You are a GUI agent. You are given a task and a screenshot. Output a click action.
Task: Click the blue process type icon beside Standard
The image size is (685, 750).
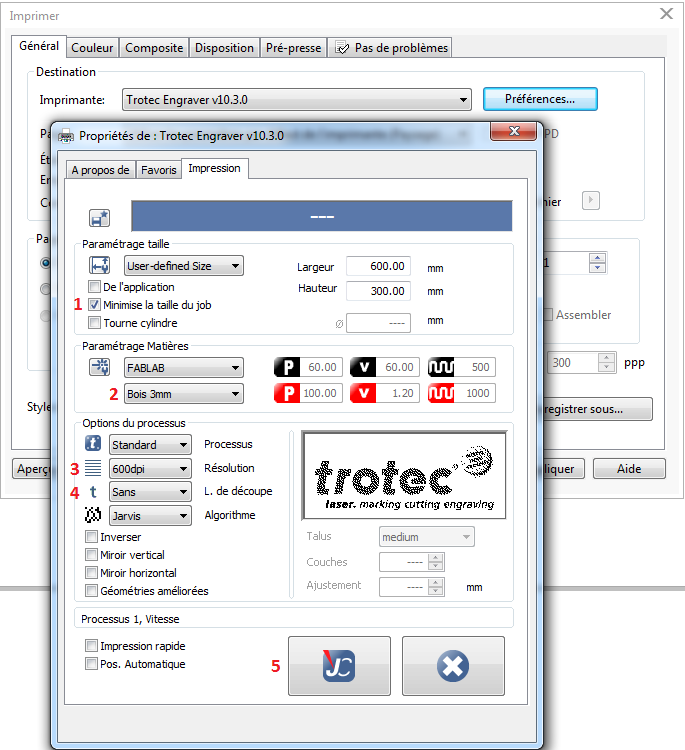click(x=93, y=444)
